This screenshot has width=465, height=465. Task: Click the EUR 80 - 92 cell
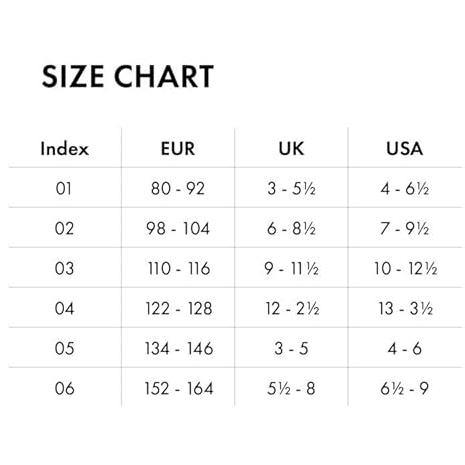(x=178, y=188)
